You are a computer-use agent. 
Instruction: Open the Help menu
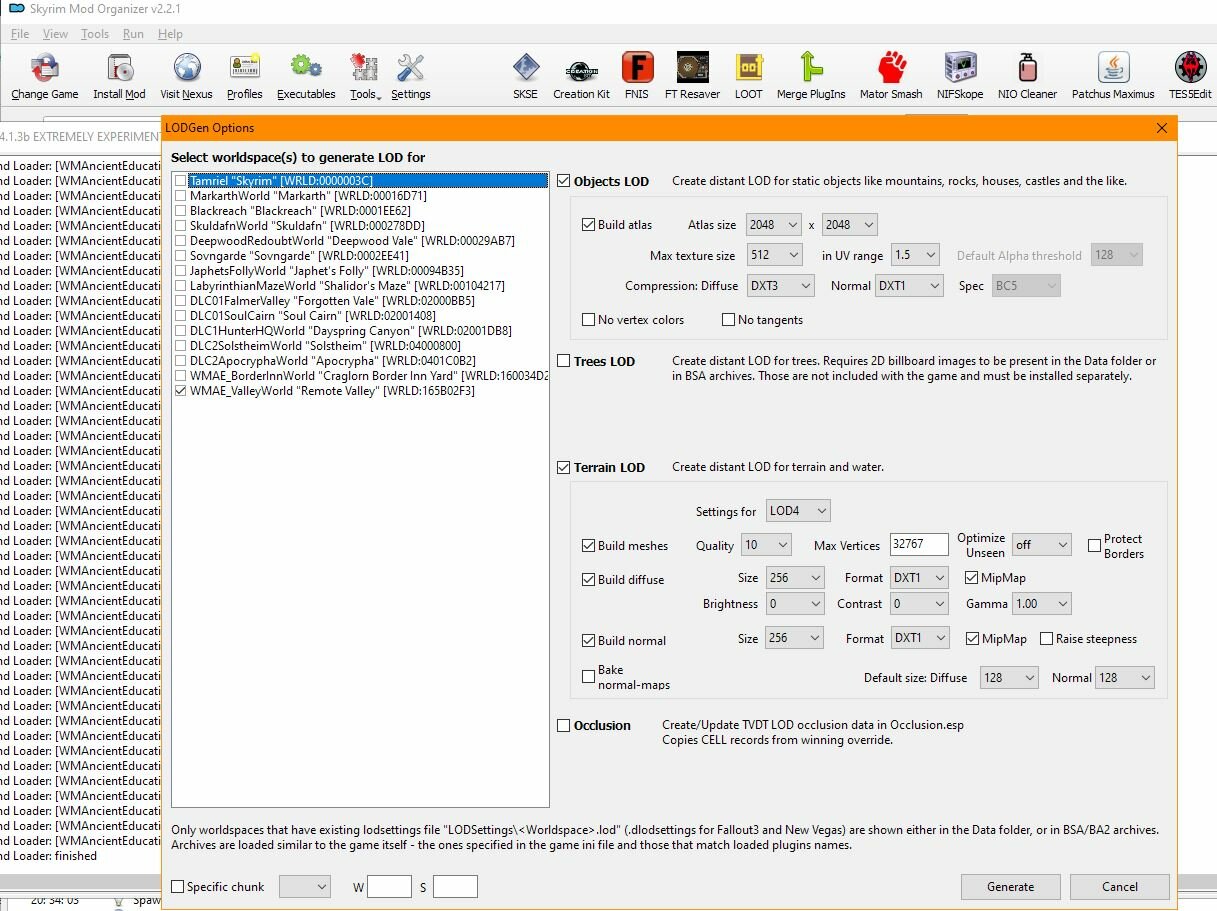coord(170,34)
